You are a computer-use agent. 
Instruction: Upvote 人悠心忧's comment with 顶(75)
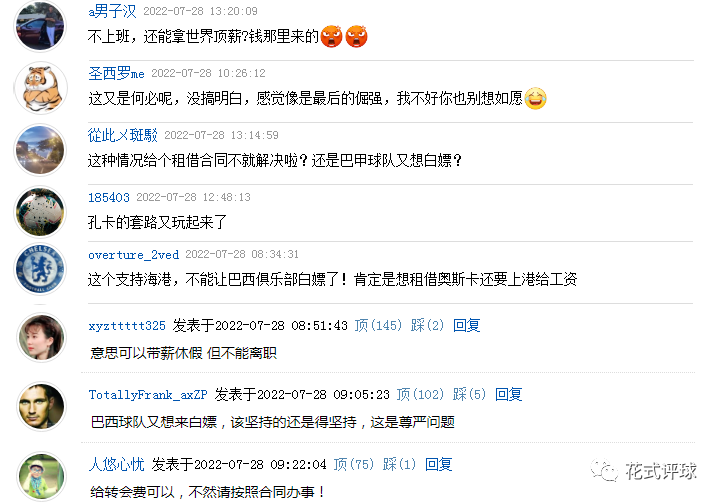pos(354,464)
